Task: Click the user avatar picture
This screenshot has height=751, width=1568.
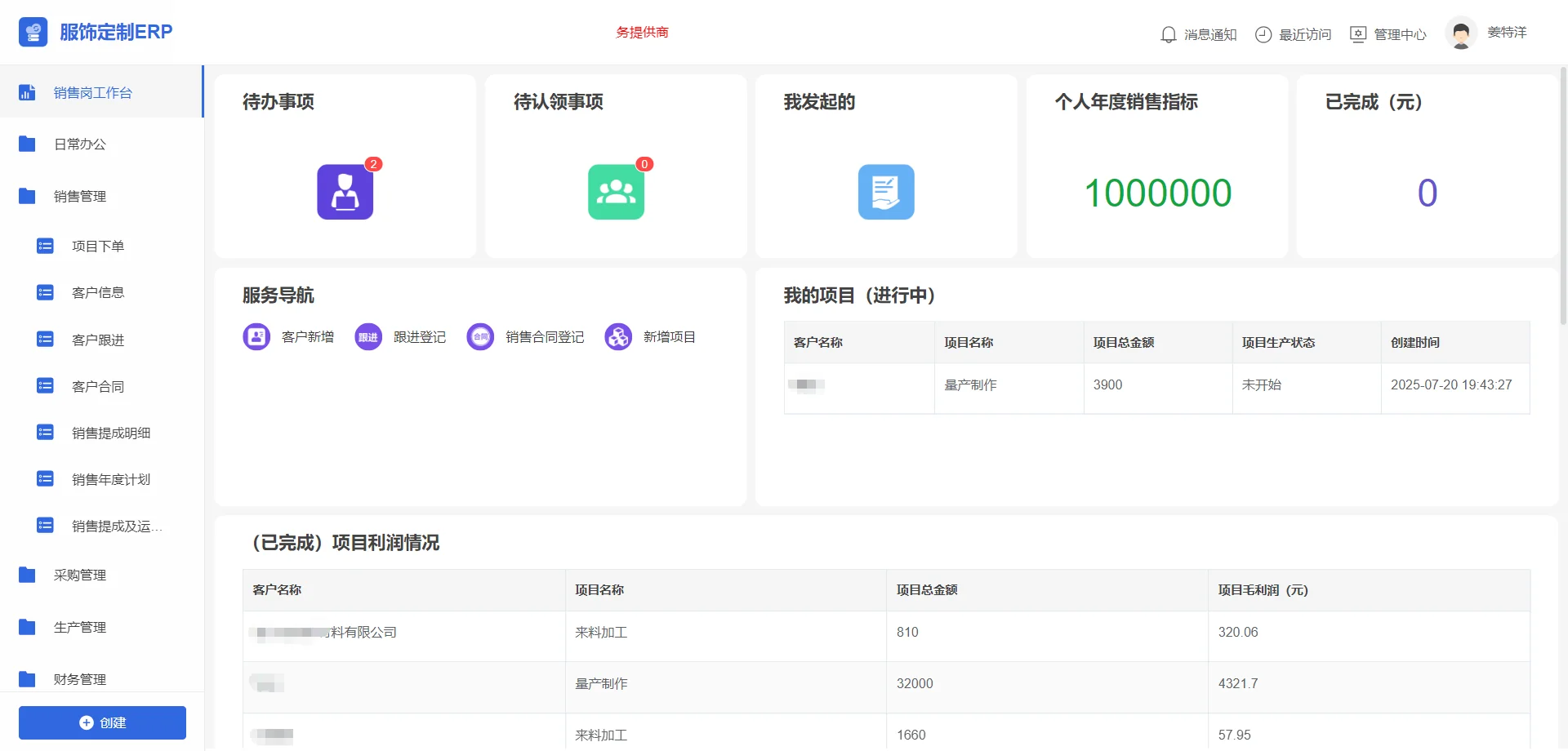Action: pos(1462,33)
